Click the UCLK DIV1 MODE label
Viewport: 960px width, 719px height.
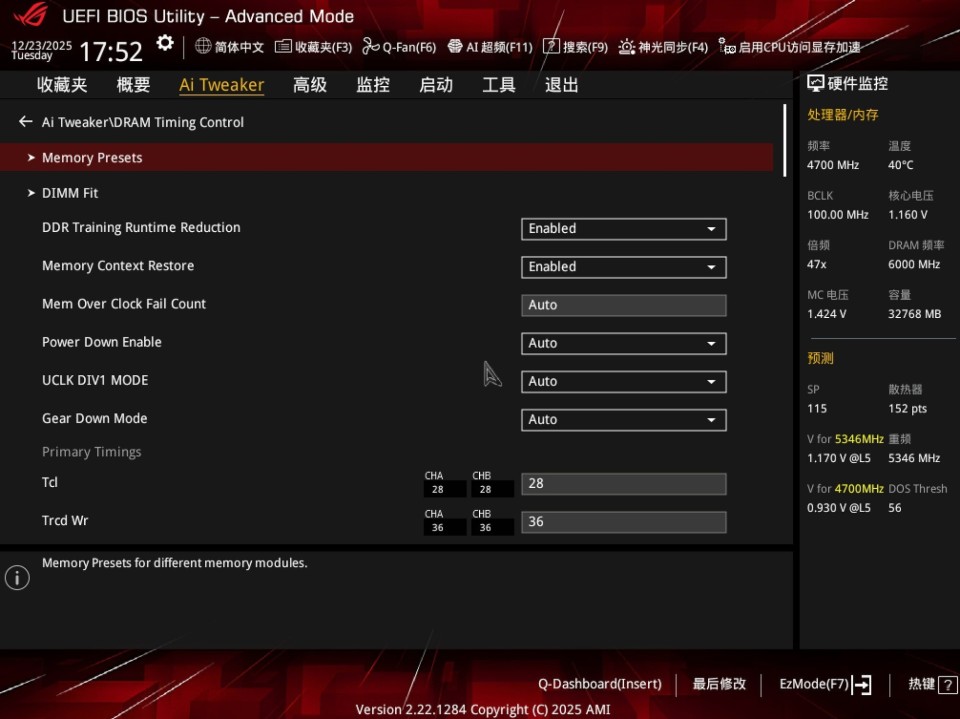click(95, 380)
